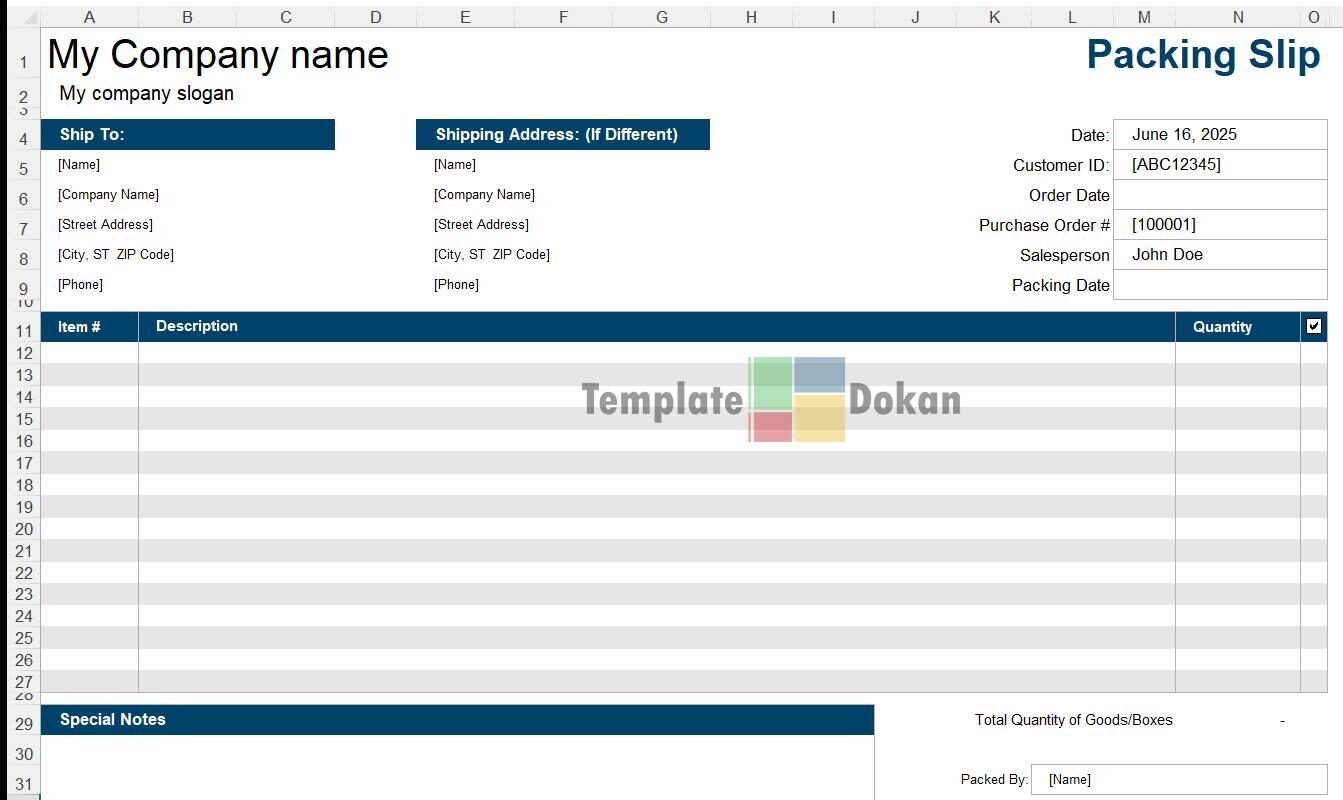Click the Shipping Address: (If Different) header
Image resolution: width=1343 pixels, height=800 pixels.
pyautogui.click(x=562, y=135)
